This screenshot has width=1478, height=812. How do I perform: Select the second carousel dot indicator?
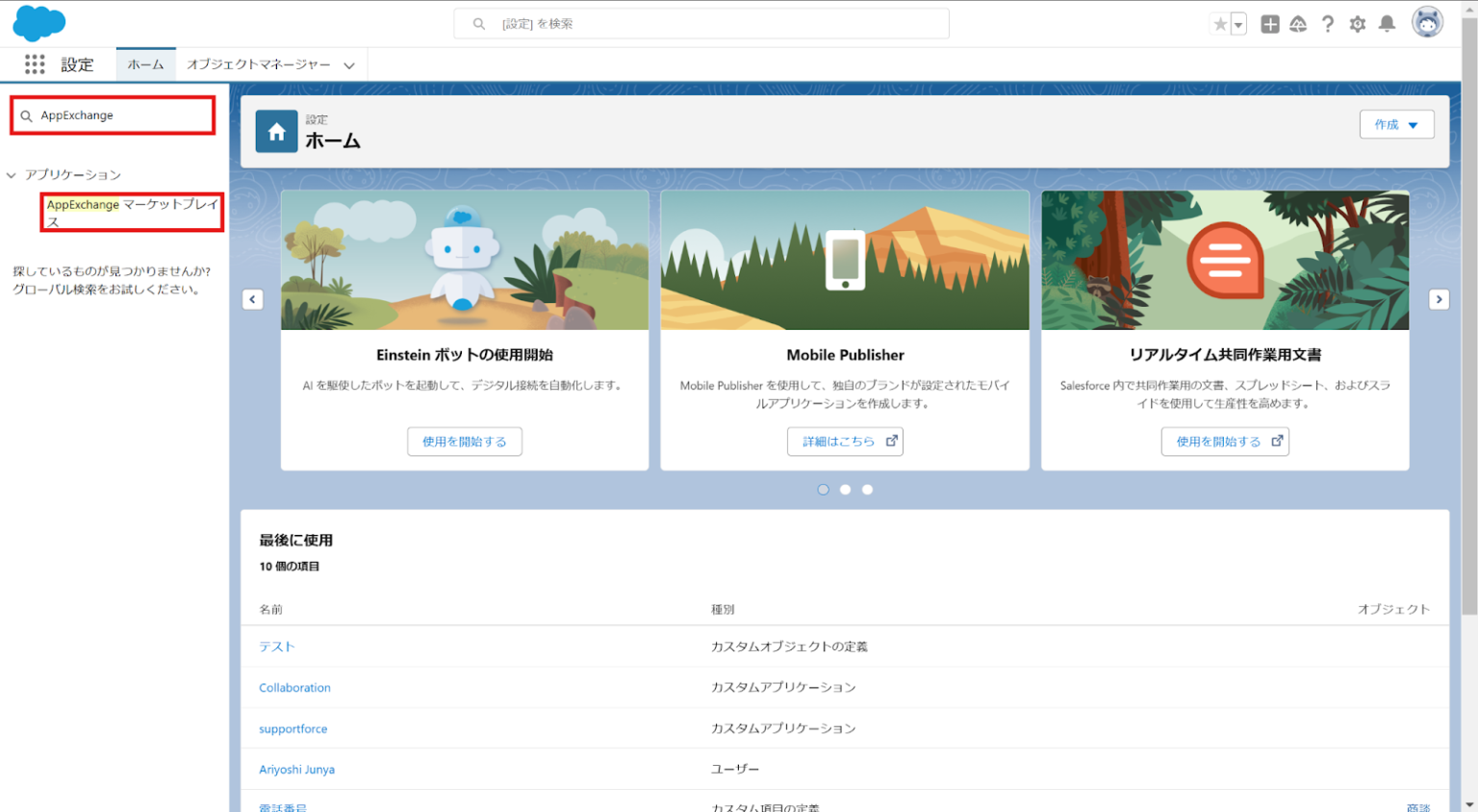(x=845, y=490)
